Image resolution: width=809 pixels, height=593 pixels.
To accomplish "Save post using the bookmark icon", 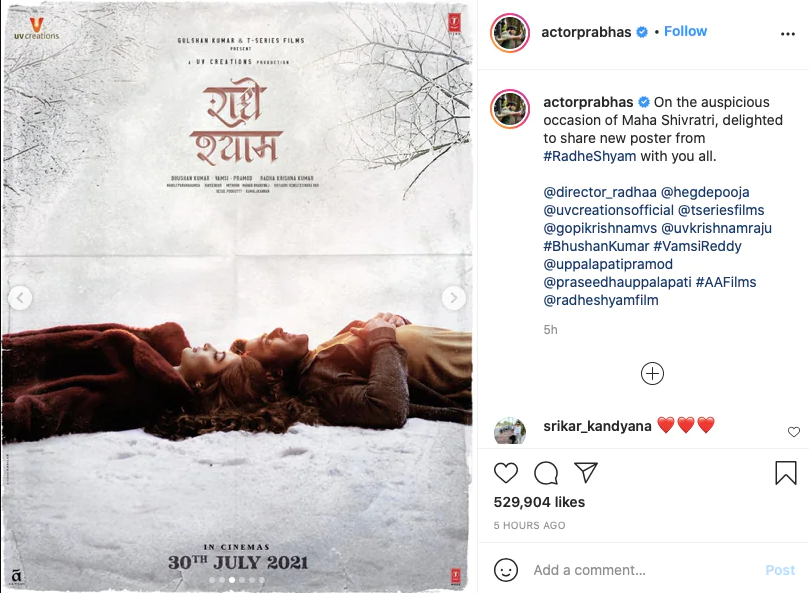I will [786, 472].
